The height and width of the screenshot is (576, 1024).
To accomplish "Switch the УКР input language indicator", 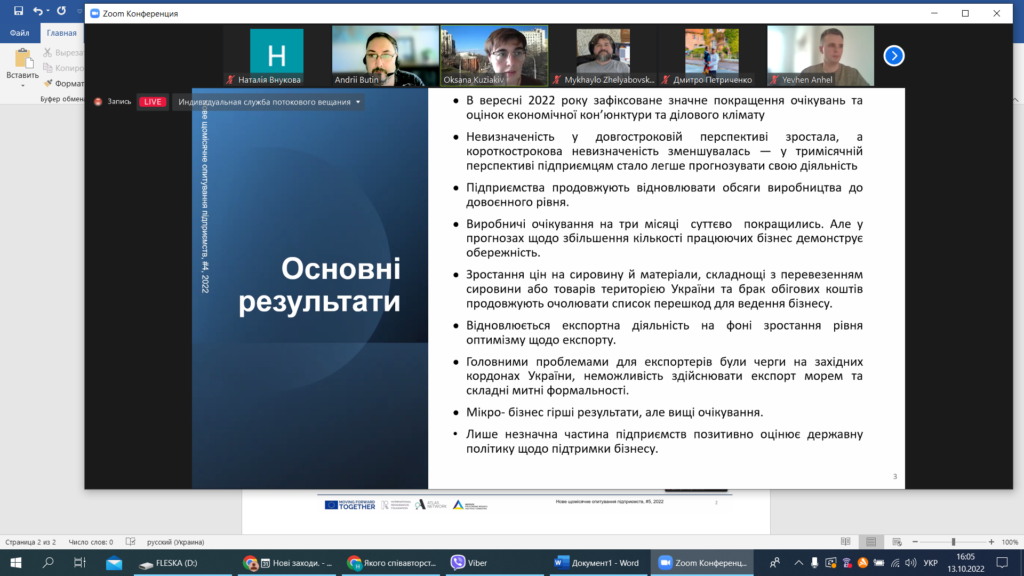I will [930, 562].
